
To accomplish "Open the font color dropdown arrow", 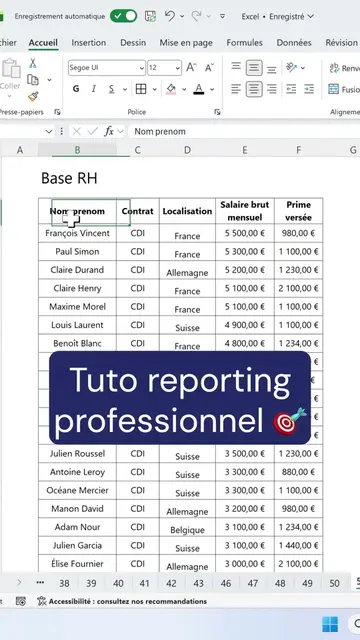I will click(x=212, y=89).
